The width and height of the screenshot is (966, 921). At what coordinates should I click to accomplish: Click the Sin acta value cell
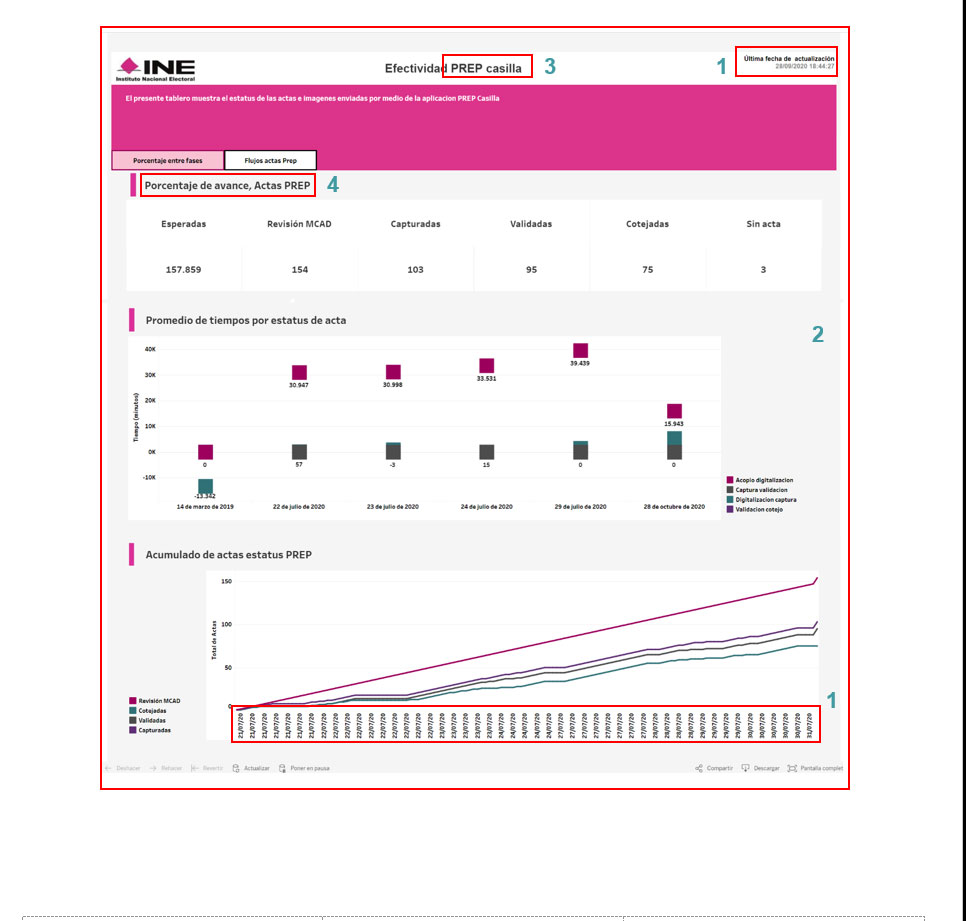[x=763, y=270]
